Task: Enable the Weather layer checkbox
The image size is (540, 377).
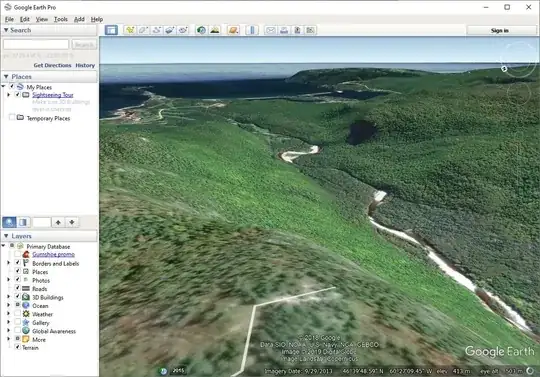Action: (x=18, y=314)
